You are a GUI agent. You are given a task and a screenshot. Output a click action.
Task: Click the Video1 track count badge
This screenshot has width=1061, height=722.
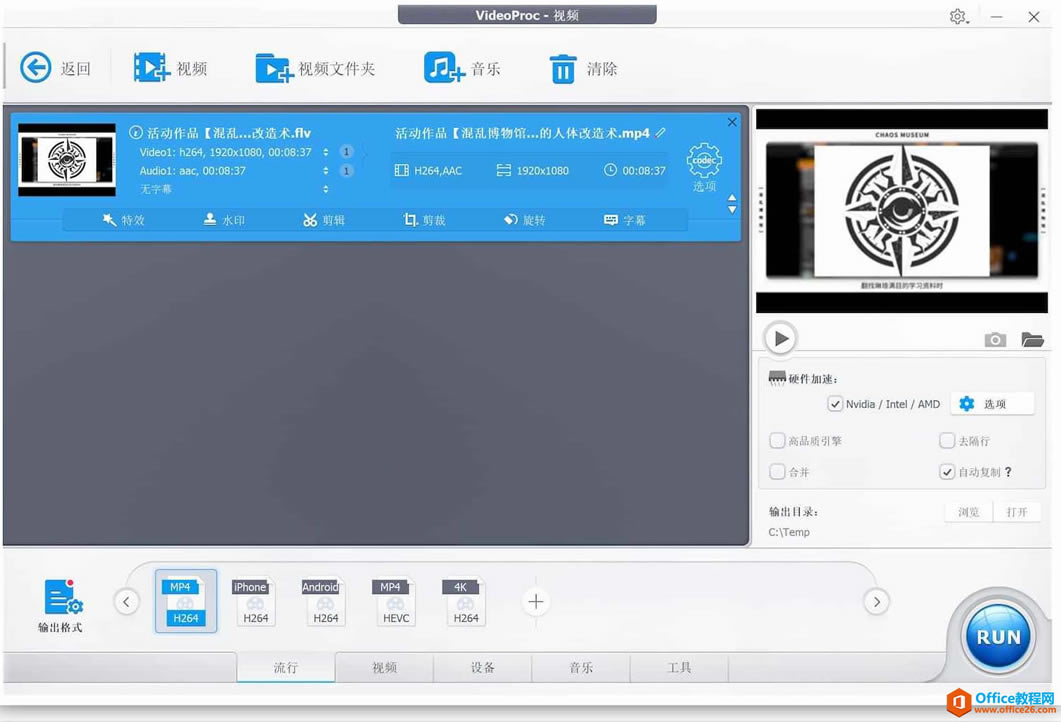(x=346, y=152)
